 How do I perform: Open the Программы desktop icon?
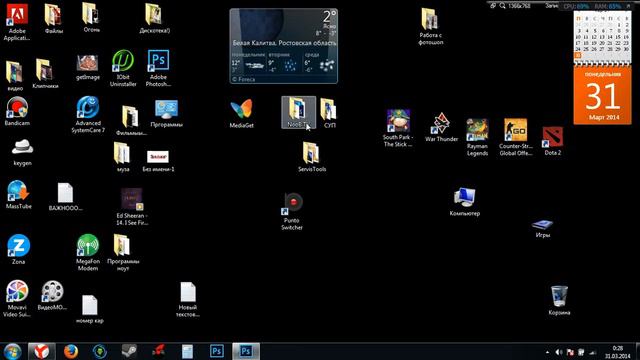166,114
